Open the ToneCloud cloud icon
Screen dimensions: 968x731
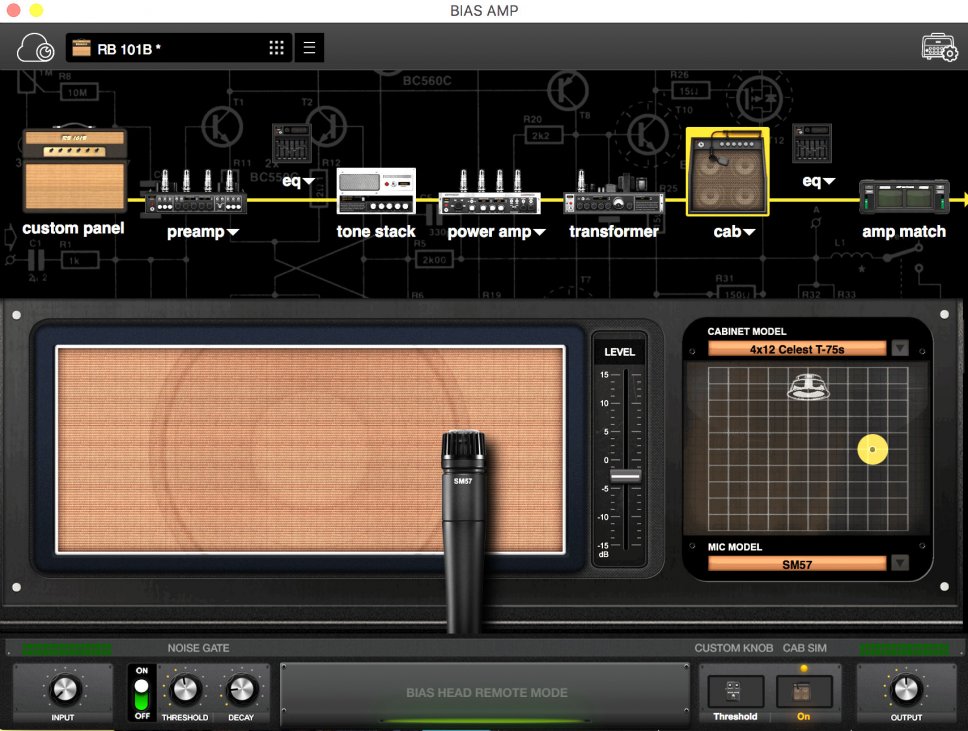36,47
